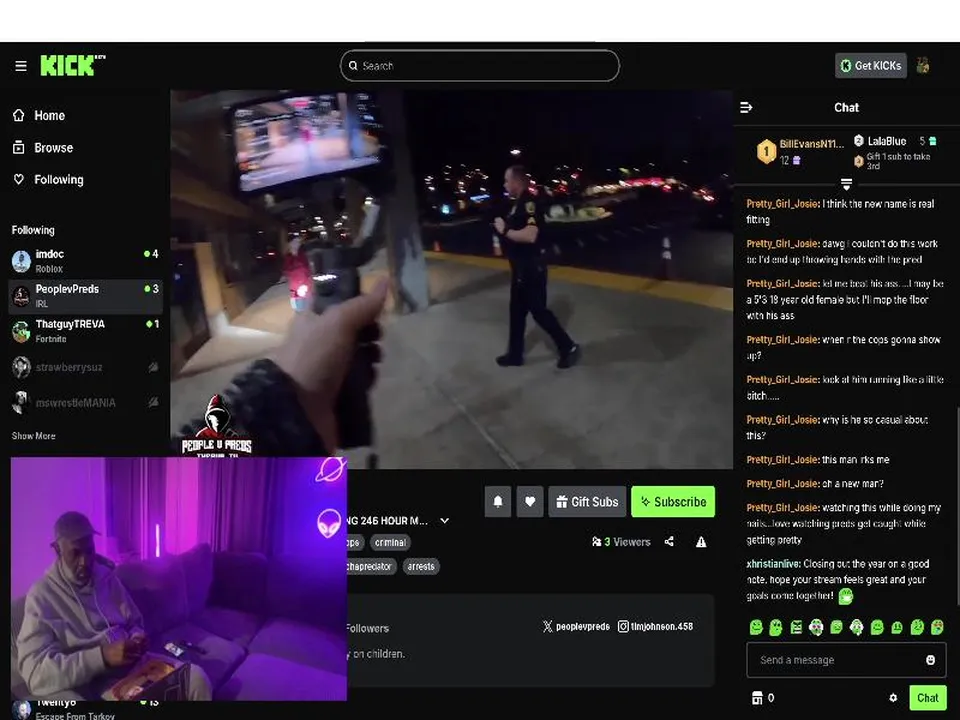Click the green Subscribe button
960x720 pixels.
pos(673,501)
